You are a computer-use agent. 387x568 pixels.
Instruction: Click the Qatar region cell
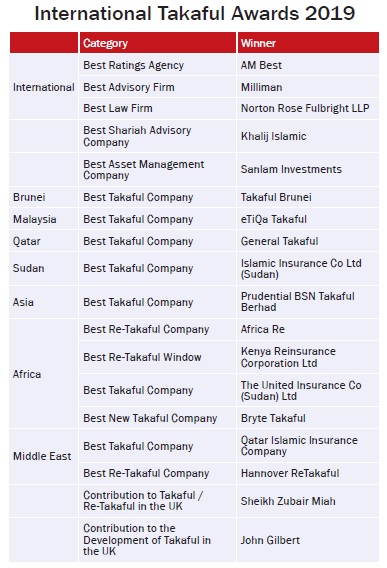click(x=43, y=241)
